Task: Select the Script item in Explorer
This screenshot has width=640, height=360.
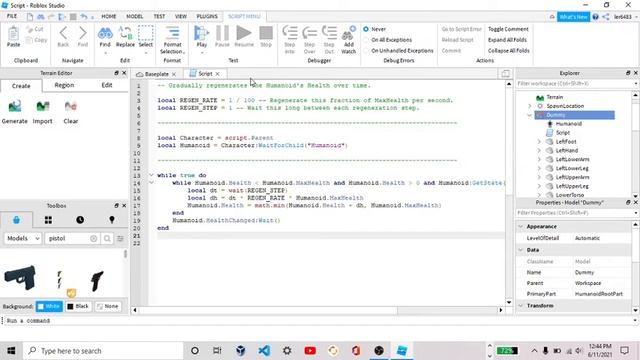Action: click(562, 133)
